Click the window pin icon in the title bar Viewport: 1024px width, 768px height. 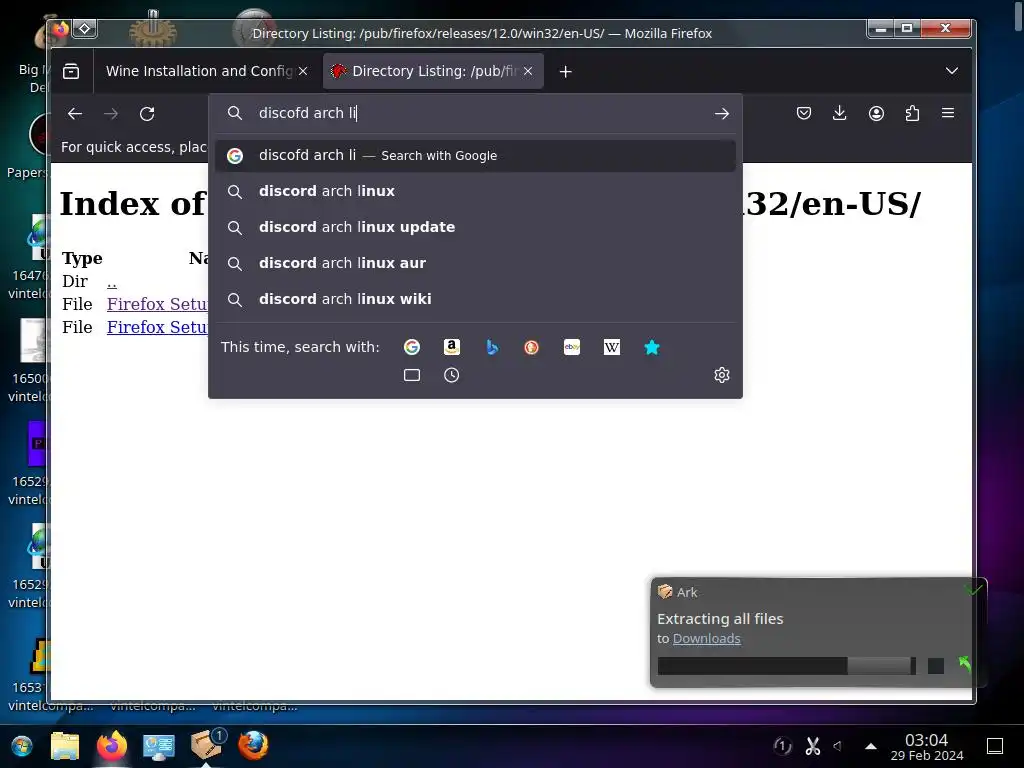point(85,28)
